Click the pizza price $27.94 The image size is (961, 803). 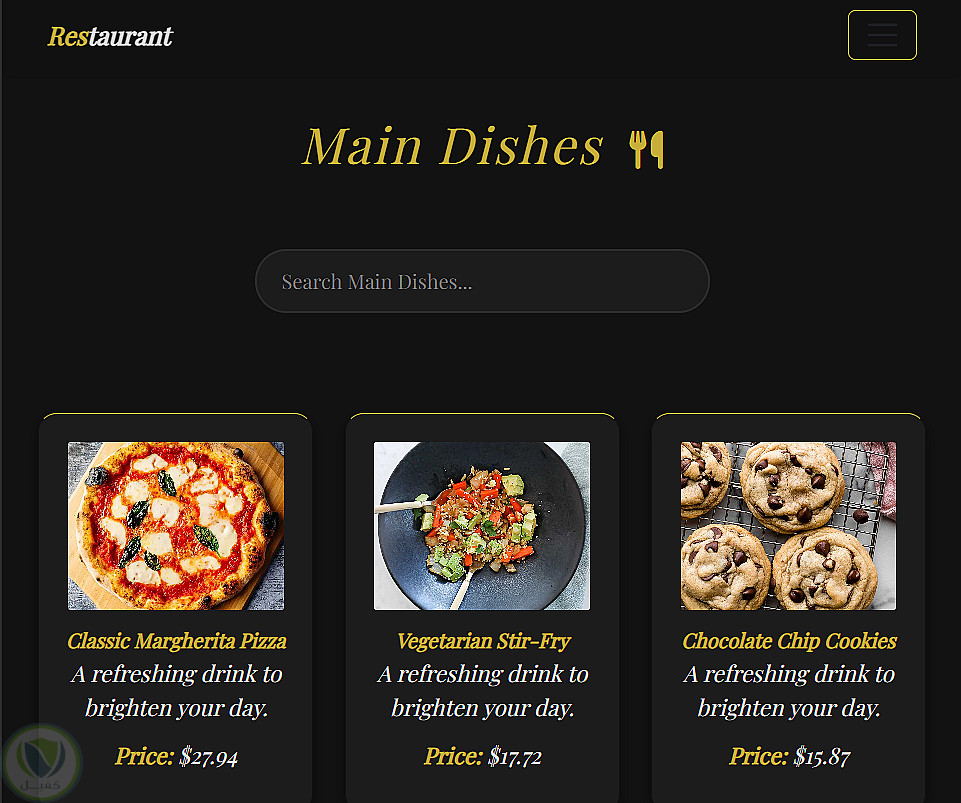[x=208, y=757]
